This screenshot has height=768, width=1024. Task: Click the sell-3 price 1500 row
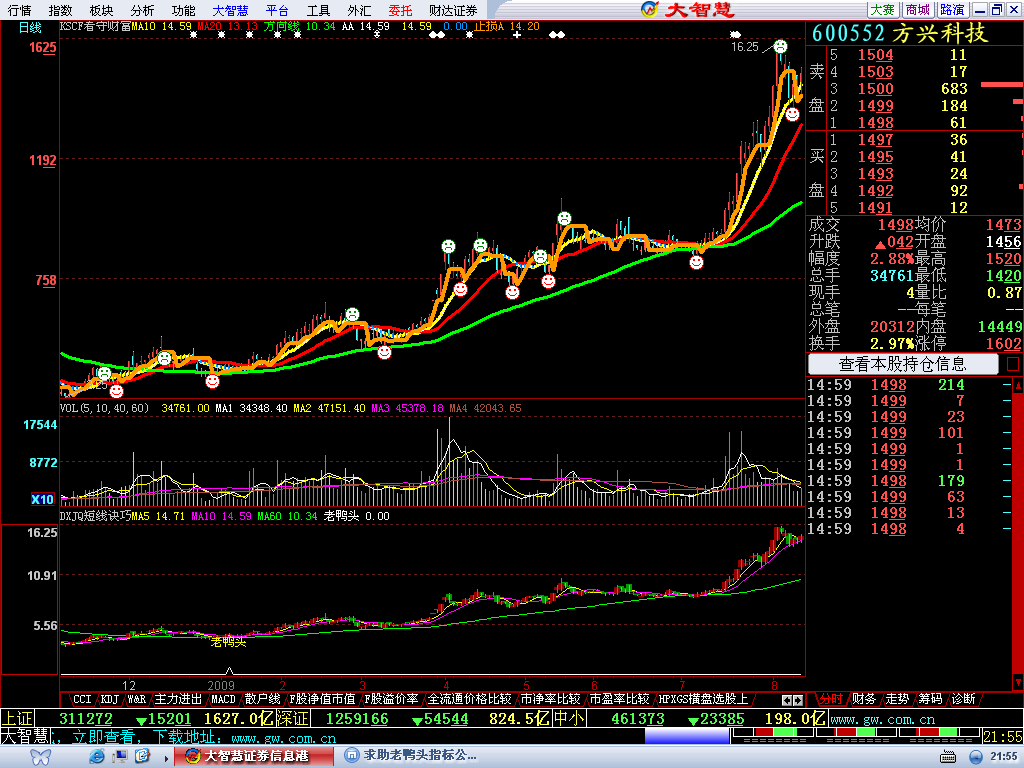pos(914,89)
